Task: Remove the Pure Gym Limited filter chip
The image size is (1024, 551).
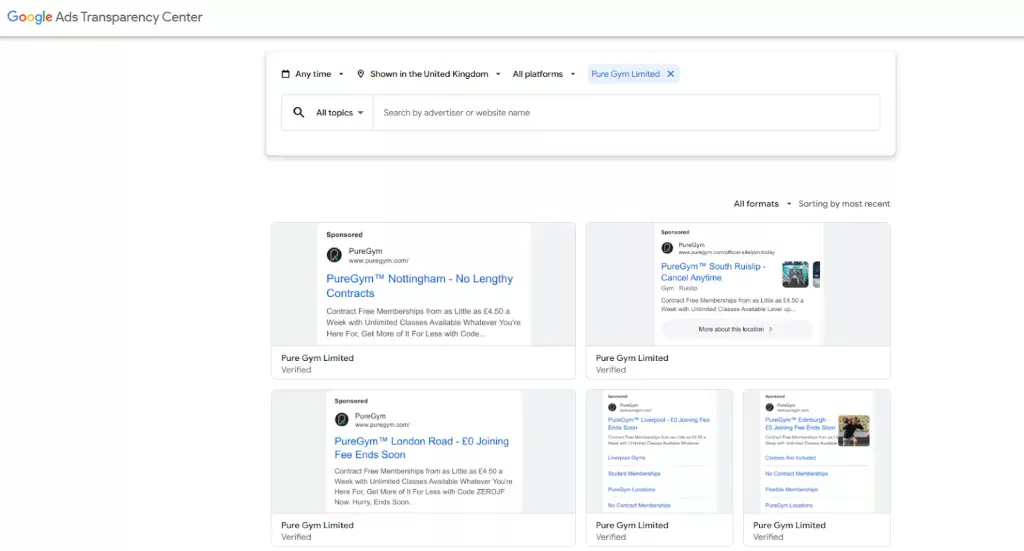Action: click(x=671, y=74)
